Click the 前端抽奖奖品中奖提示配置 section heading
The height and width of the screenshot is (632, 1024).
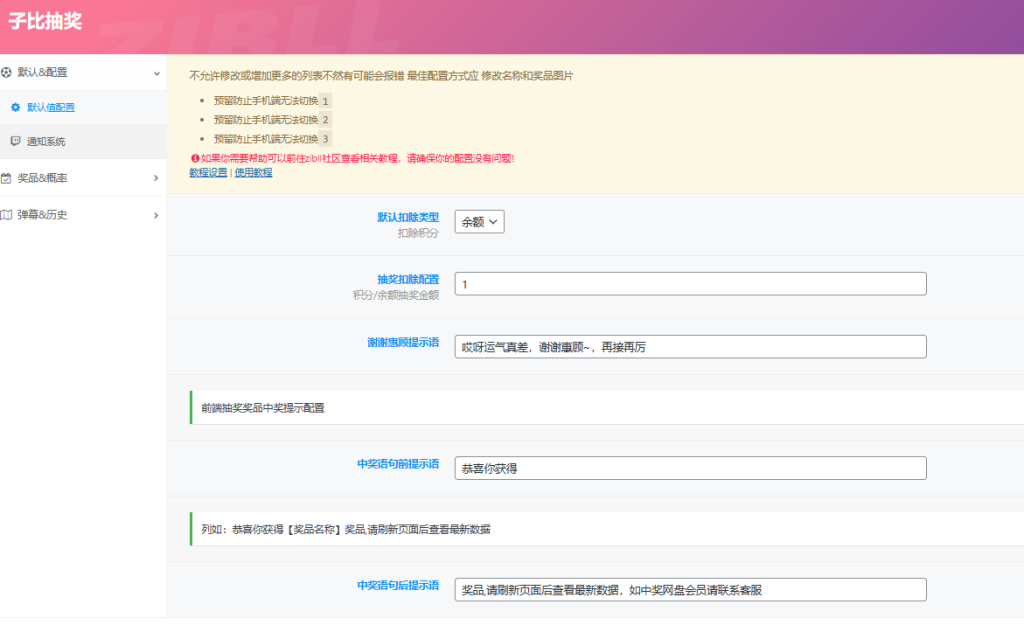(x=262, y=408)
